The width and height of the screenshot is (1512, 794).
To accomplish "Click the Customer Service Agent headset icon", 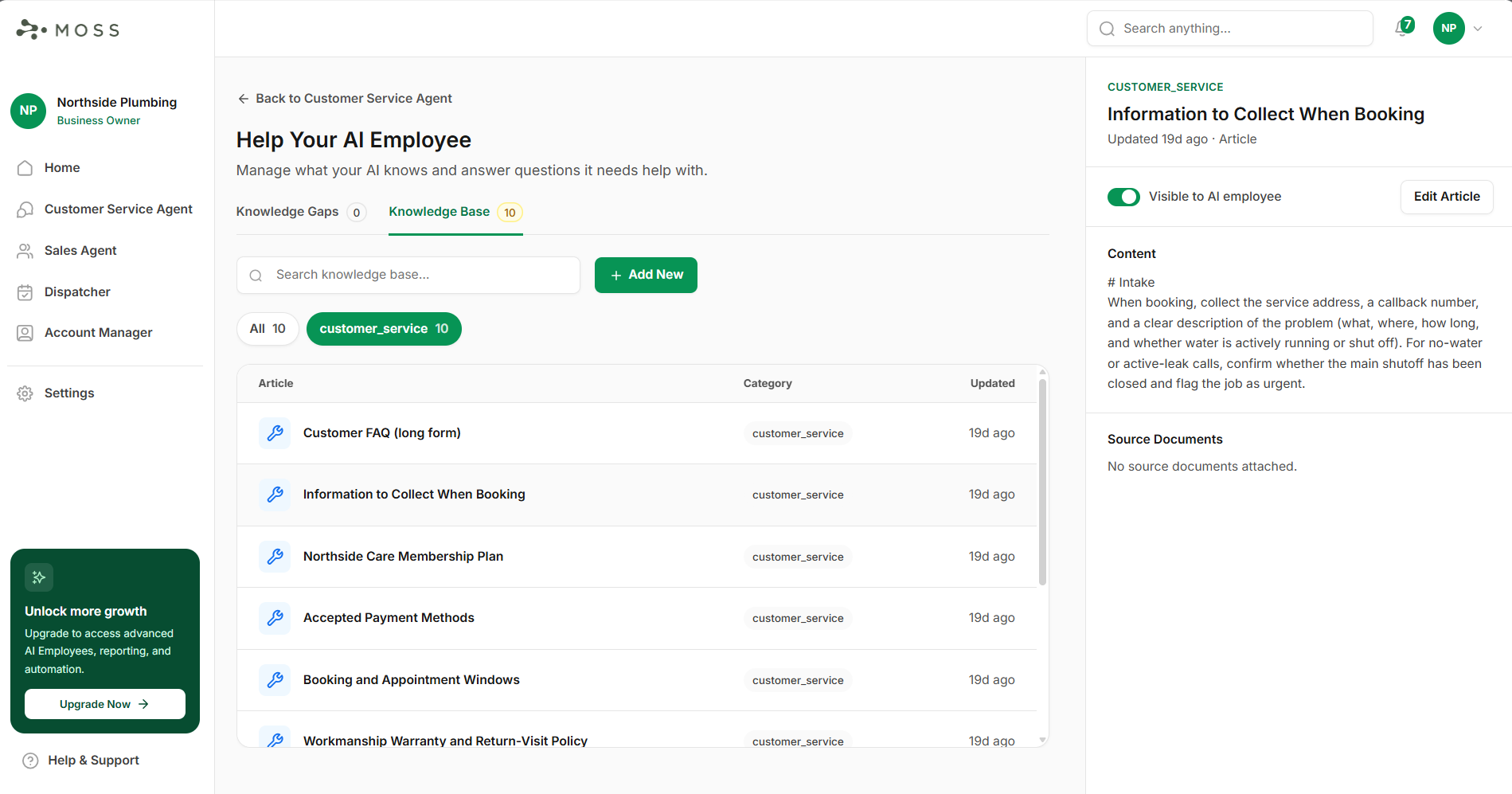I will tap(25, 209).
